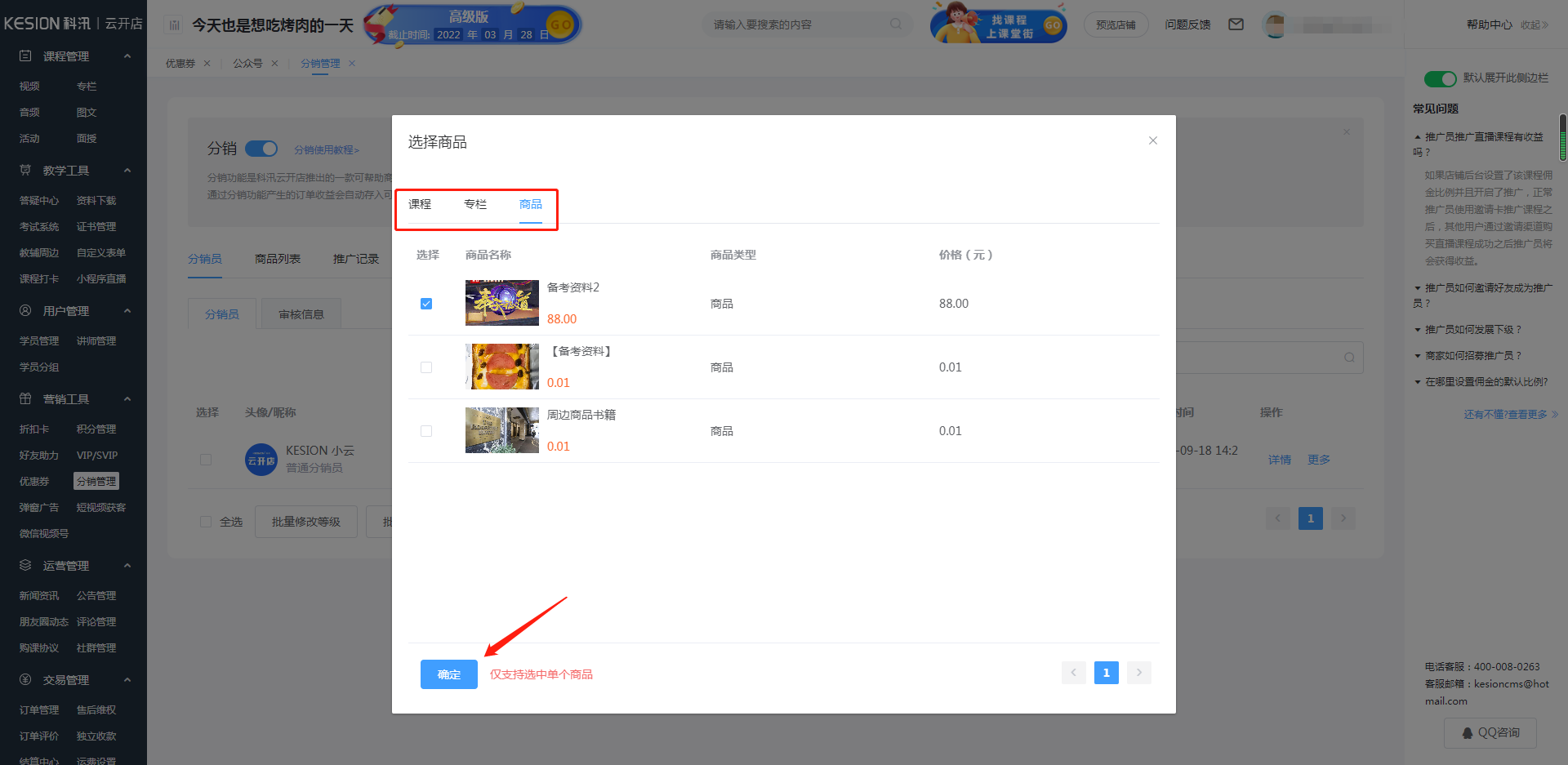Open 问题反馈 link
This screenshot has height=765, width=1568.
click(1188, 25)
